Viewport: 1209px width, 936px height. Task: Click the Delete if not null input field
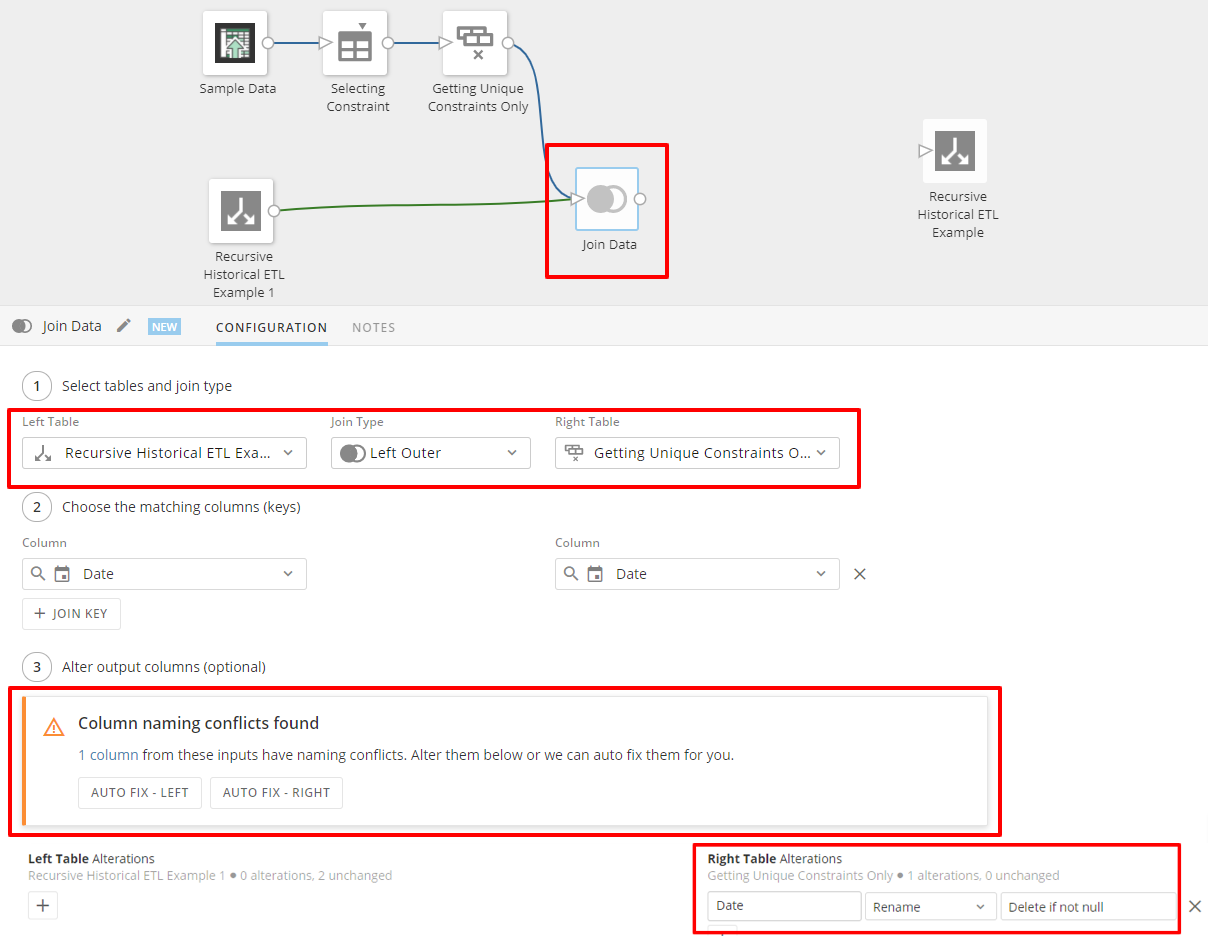coord(1088,905)
